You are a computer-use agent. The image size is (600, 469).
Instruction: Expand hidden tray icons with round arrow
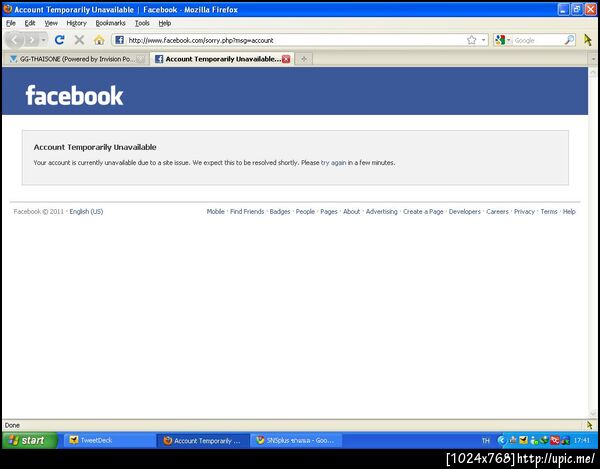(501, 441)
